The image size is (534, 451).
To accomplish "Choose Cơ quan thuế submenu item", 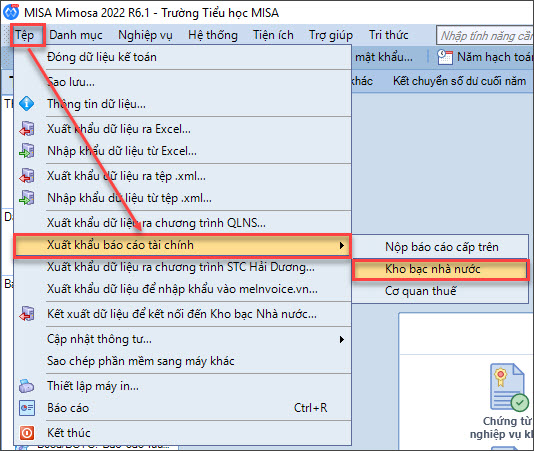I will coord(440,291).
